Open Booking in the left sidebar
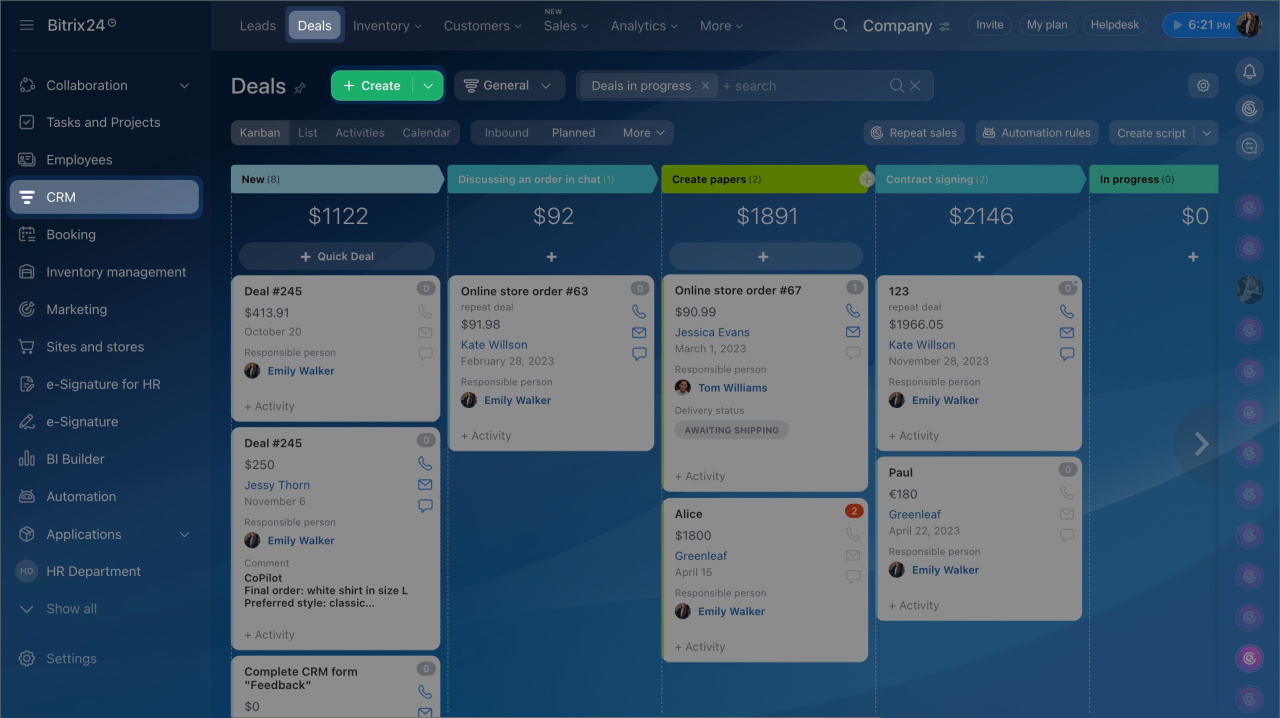The height and width of the screenshot is (718, 1280). 71,235
